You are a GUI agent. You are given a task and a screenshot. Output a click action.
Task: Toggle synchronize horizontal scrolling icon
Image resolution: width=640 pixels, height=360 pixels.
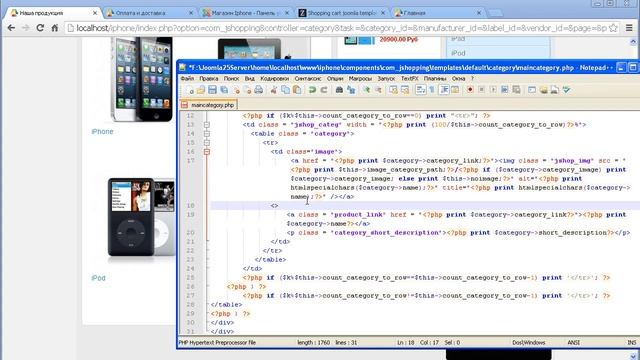click(405, 90)
